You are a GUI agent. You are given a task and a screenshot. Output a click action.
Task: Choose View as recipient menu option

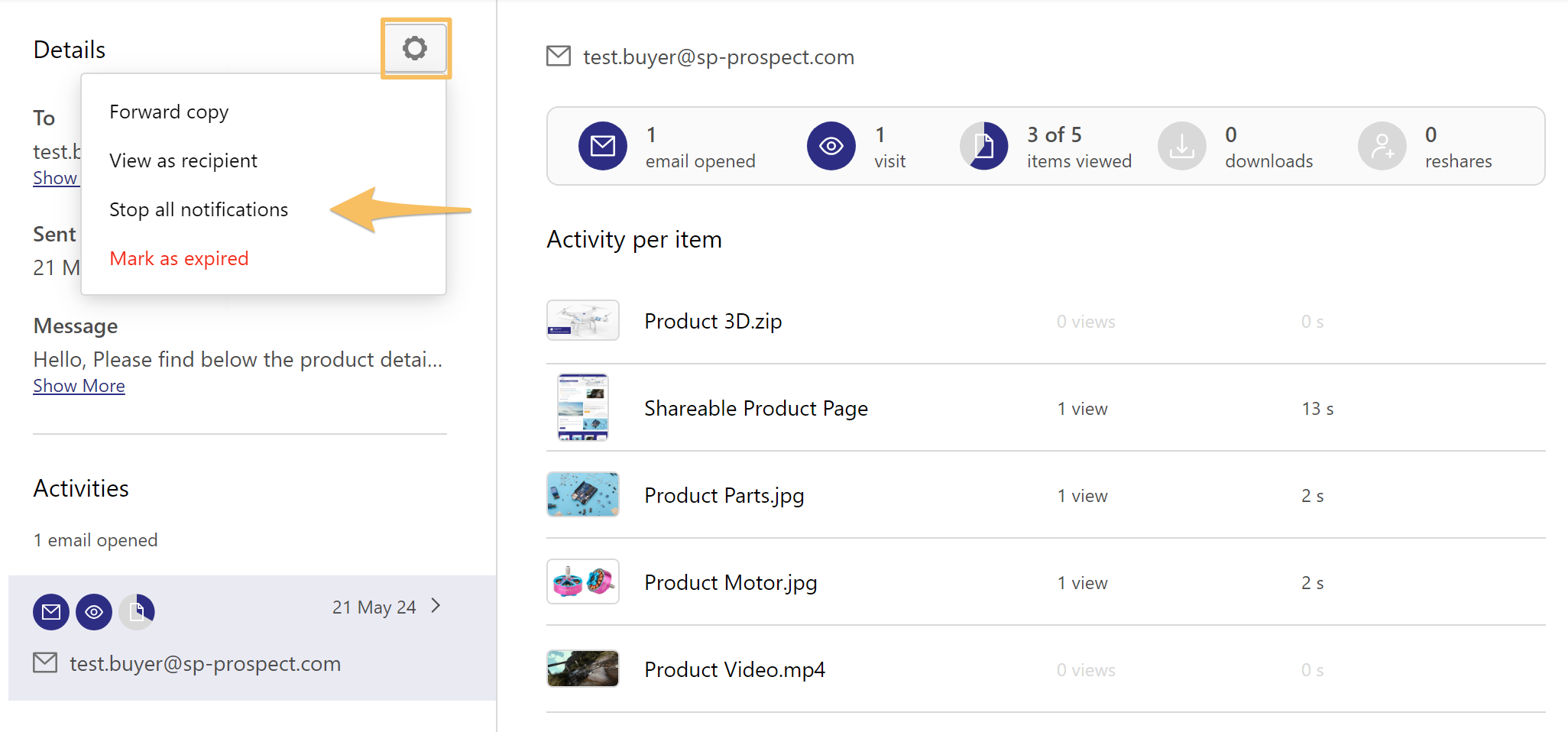pyautogui.click(x=183, y=161)
